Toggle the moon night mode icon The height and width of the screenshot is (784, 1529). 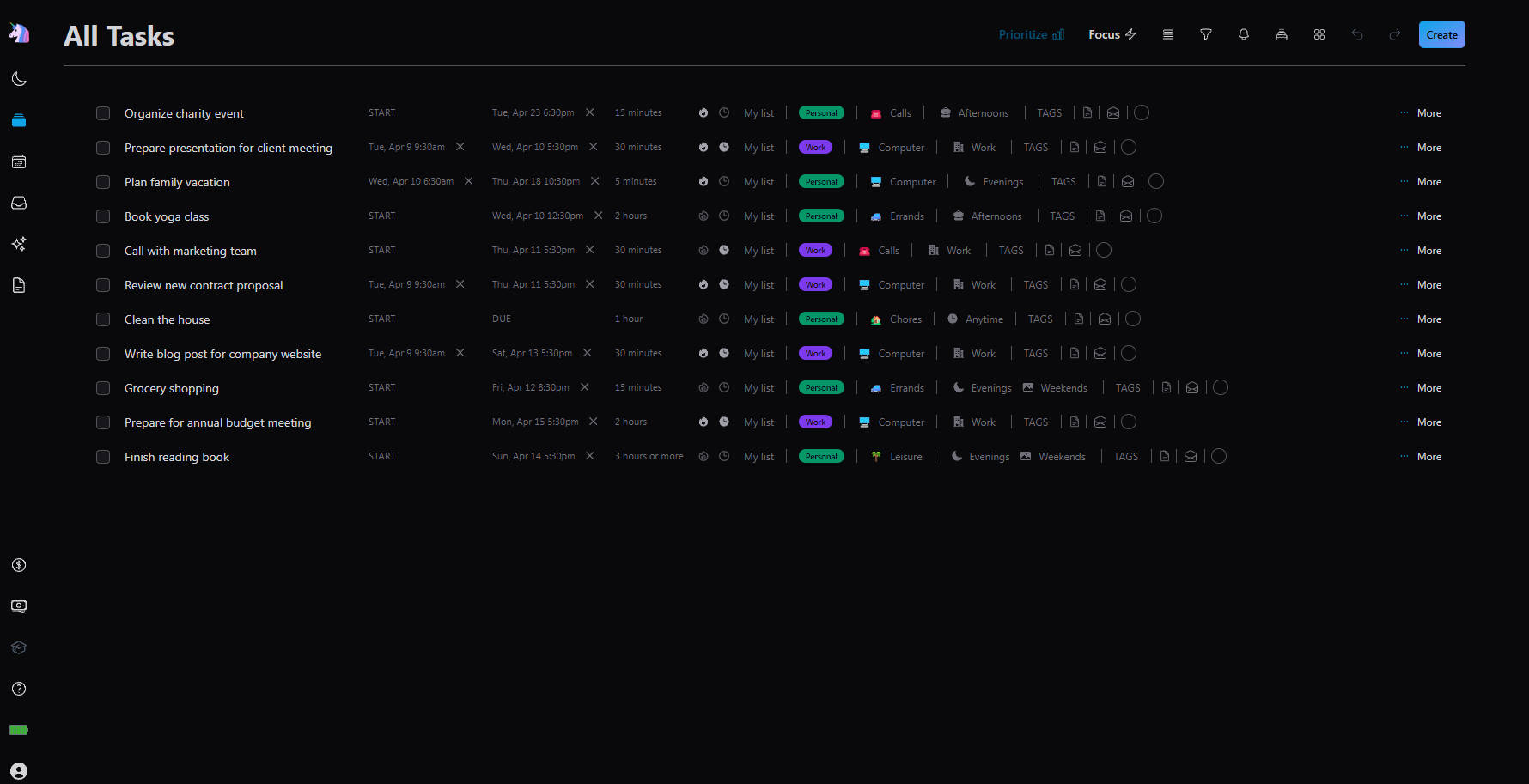point(19,79)
